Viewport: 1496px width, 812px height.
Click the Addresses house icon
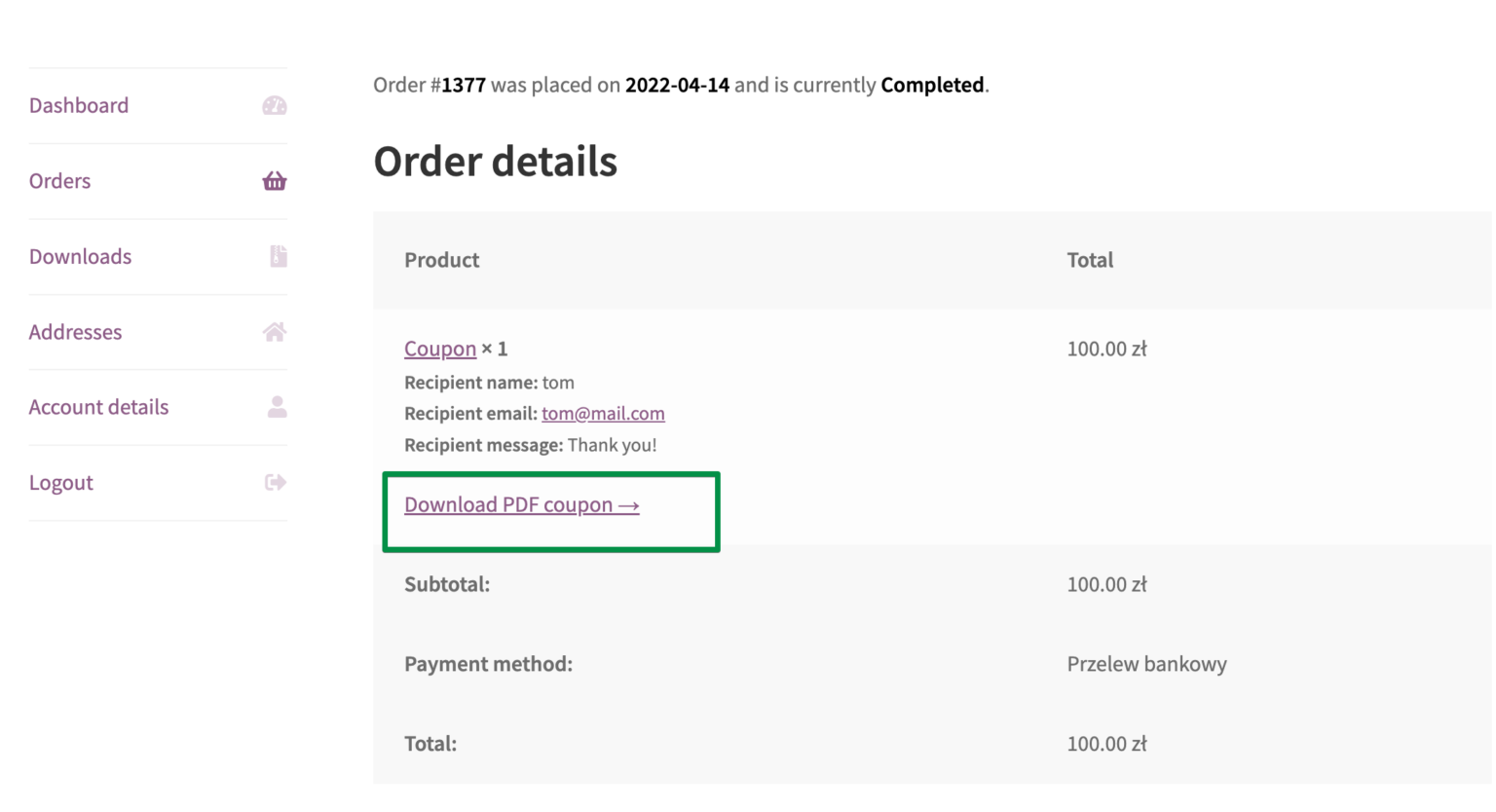(275, 332)
